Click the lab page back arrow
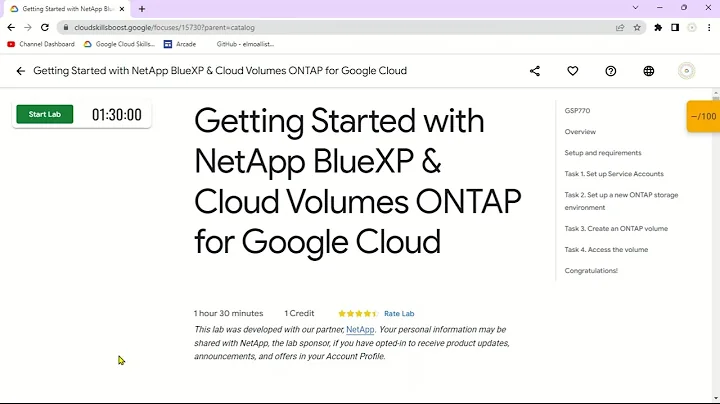Screen dimensions: 720x404 20,71
